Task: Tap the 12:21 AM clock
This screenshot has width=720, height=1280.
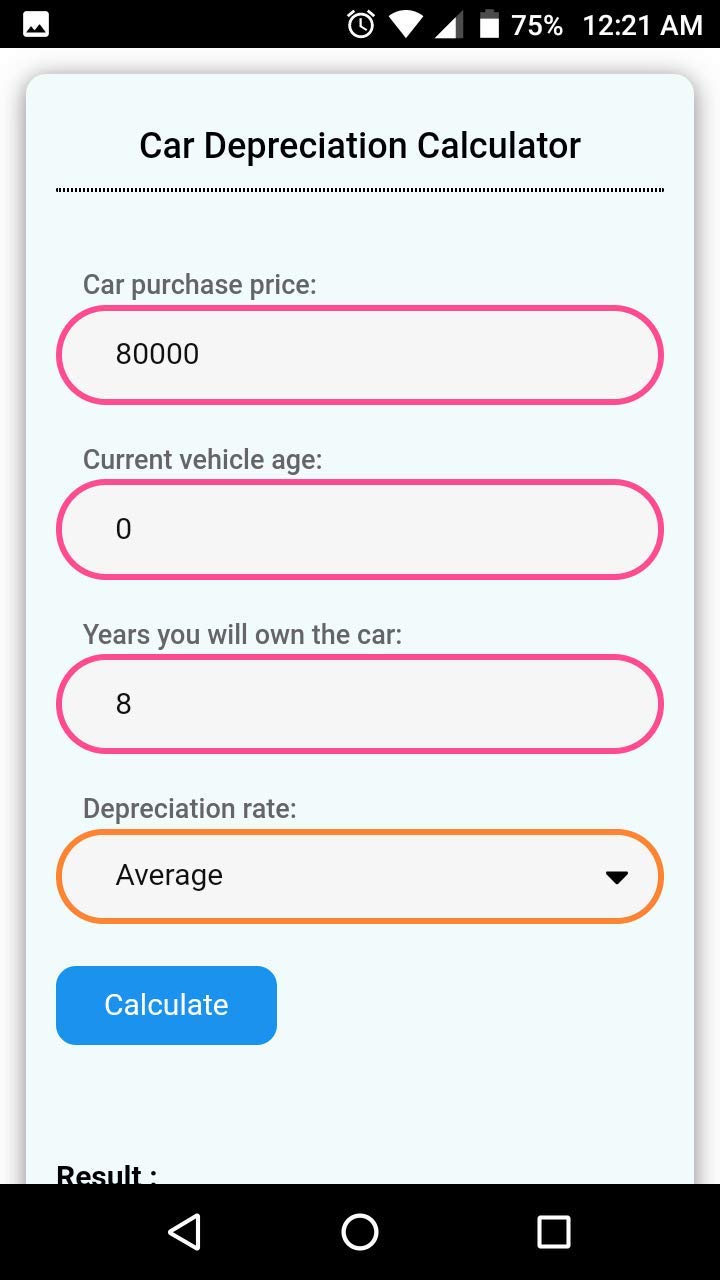Action: (x=642, y=25)
